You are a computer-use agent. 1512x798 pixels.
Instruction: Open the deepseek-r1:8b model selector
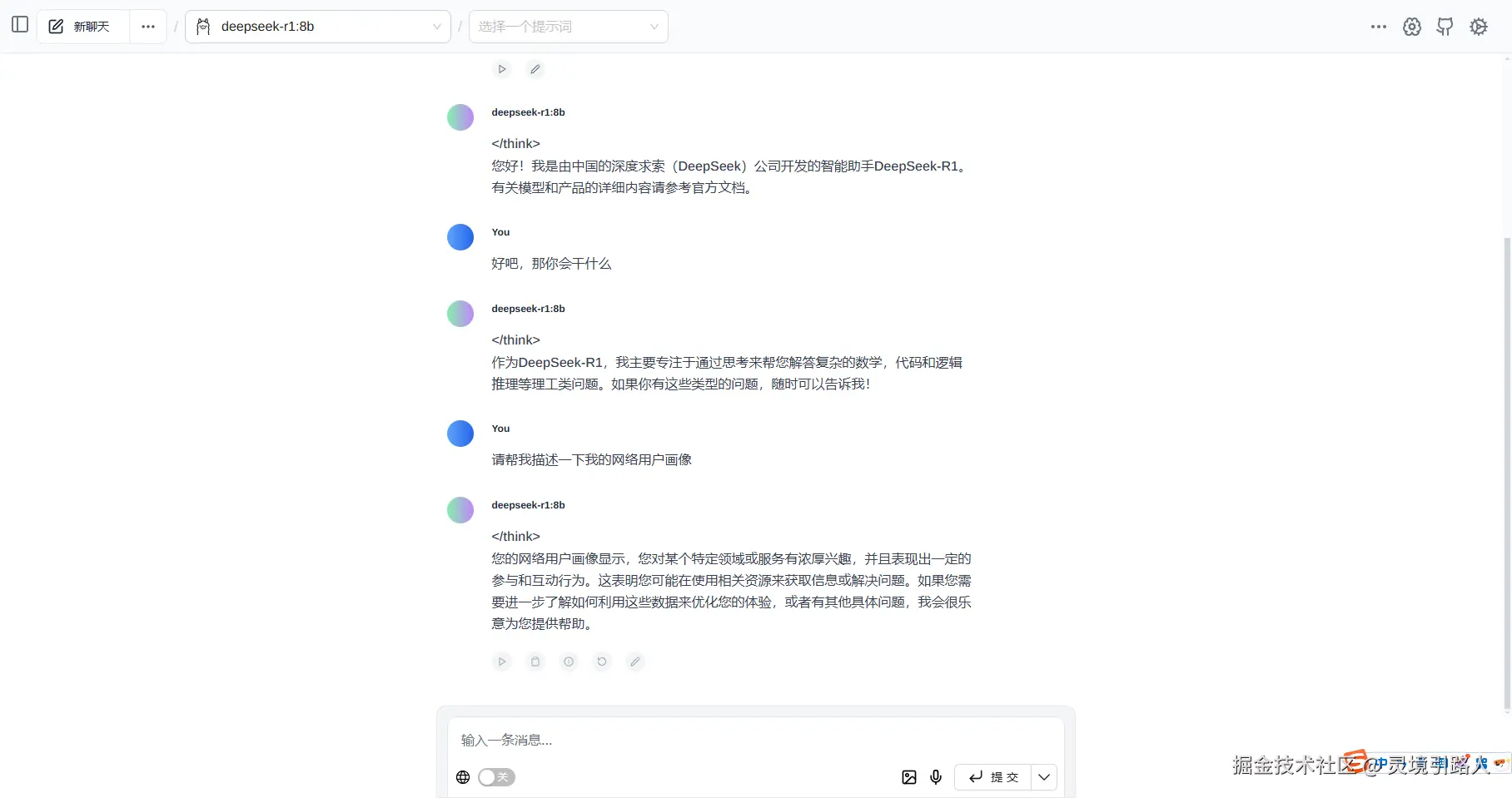coord(318,26)
